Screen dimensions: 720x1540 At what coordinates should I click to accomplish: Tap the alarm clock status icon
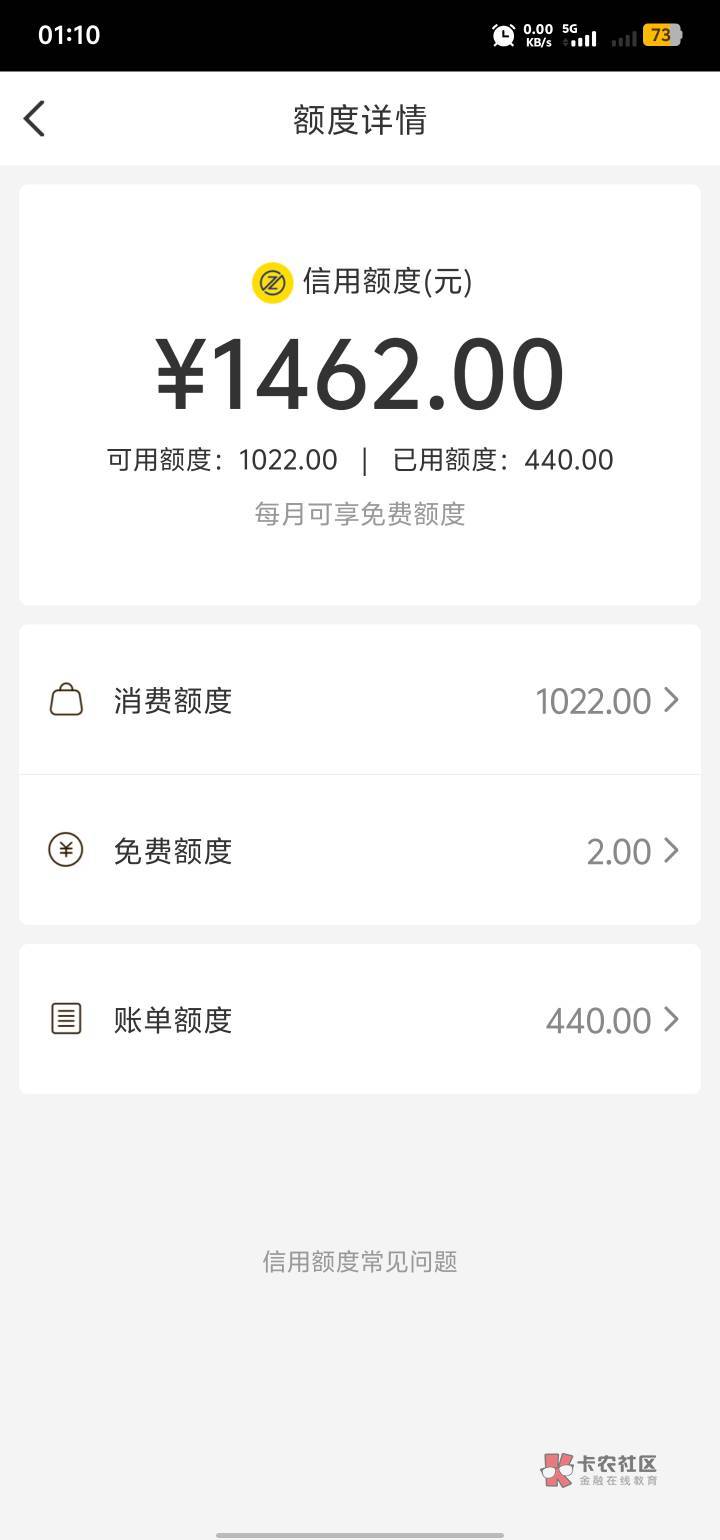[x=503, y=36]
